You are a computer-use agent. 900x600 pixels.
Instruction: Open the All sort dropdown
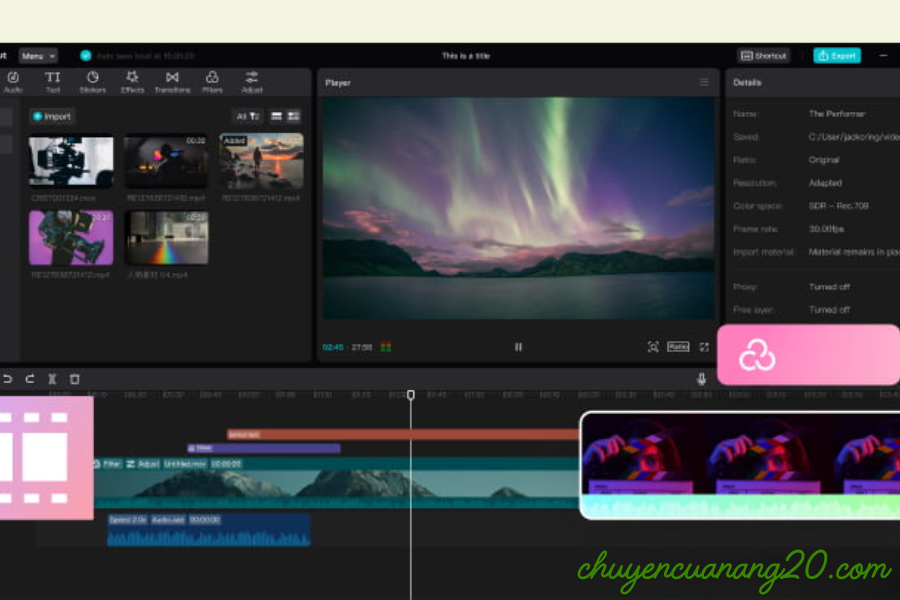[x=247, y=116]
